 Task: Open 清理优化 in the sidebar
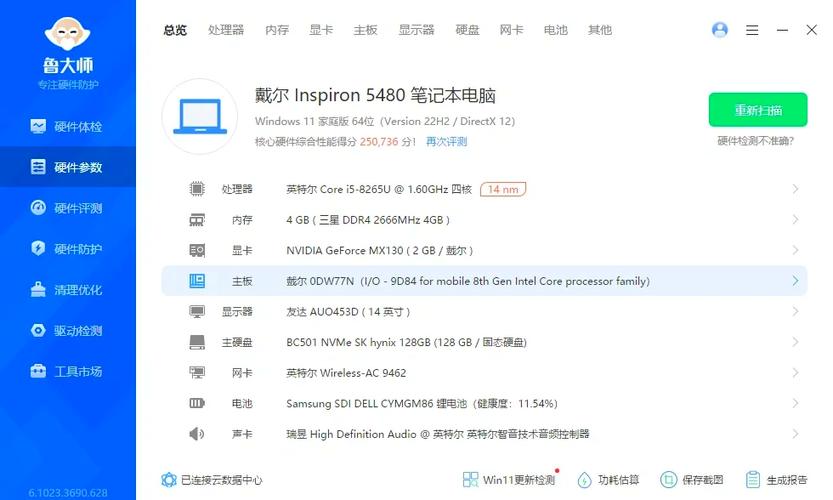coord(67,290)
